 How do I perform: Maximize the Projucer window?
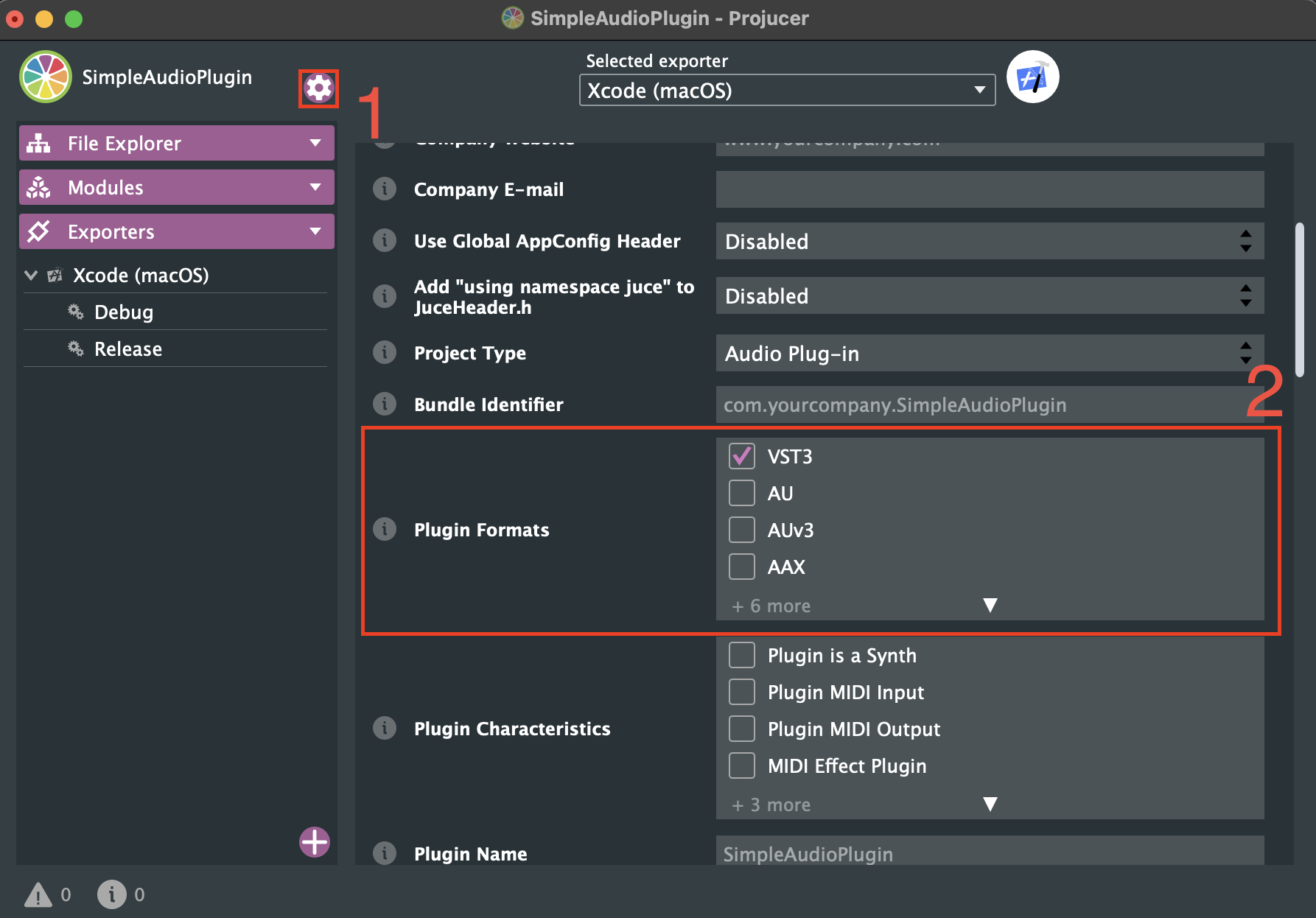click(x=74, y=18)
